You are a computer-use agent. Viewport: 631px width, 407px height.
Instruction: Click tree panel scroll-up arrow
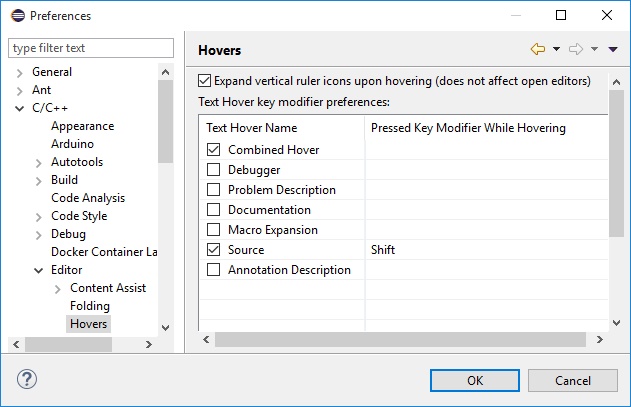point(165,72)
